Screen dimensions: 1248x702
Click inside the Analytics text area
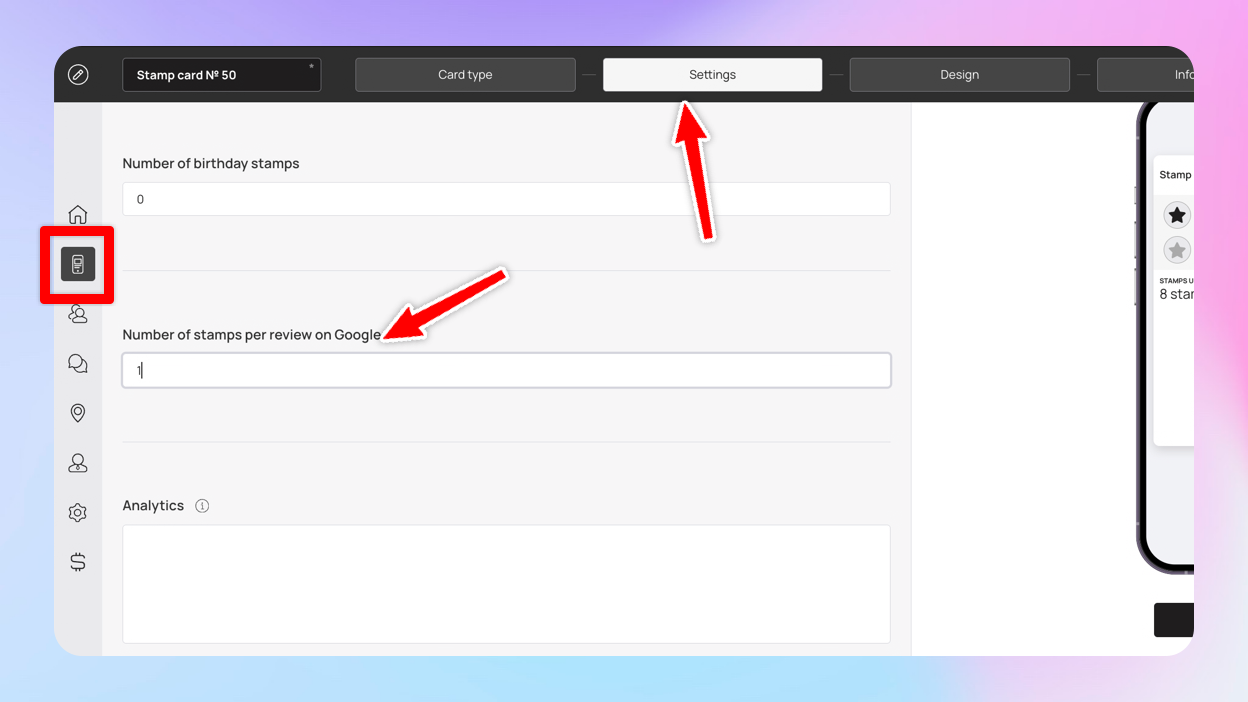click(x=506, y=584)
